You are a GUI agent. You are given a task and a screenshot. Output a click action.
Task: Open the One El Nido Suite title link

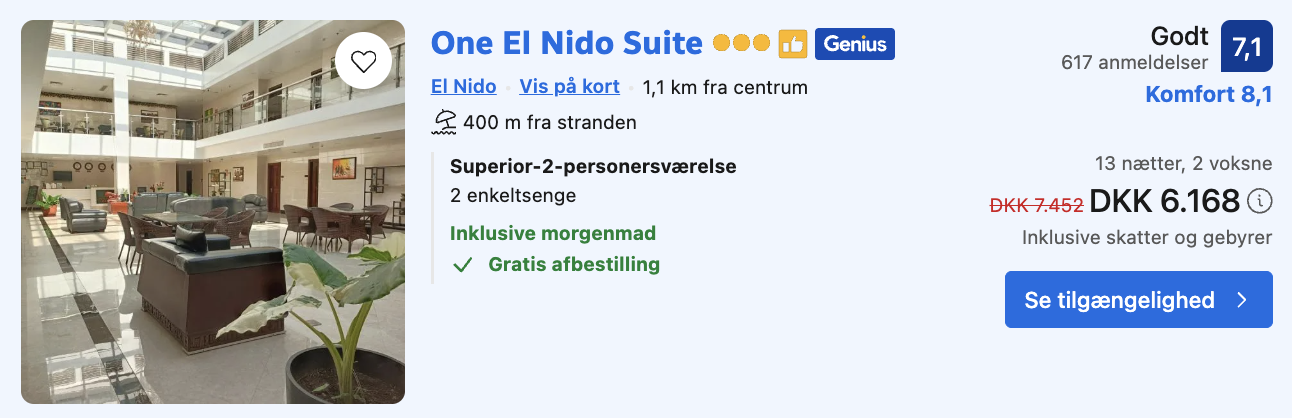pos(567,43)
